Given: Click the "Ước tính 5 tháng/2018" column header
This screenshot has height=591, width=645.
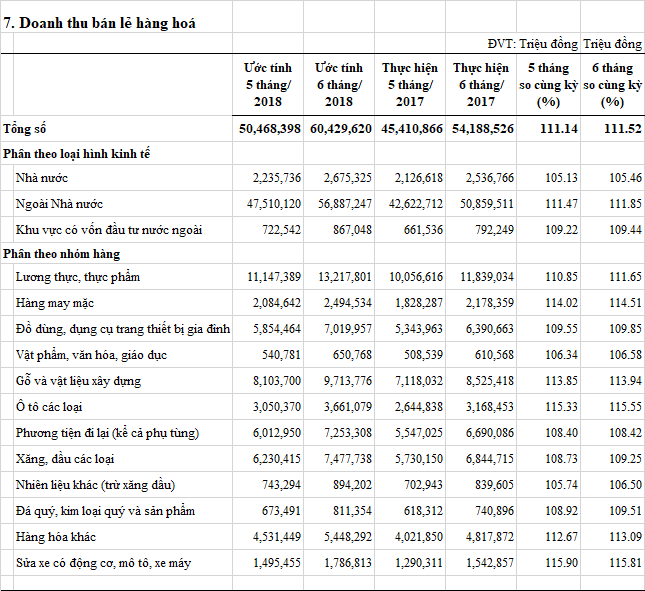Looking at the screenshot, I should coord(269,85).
